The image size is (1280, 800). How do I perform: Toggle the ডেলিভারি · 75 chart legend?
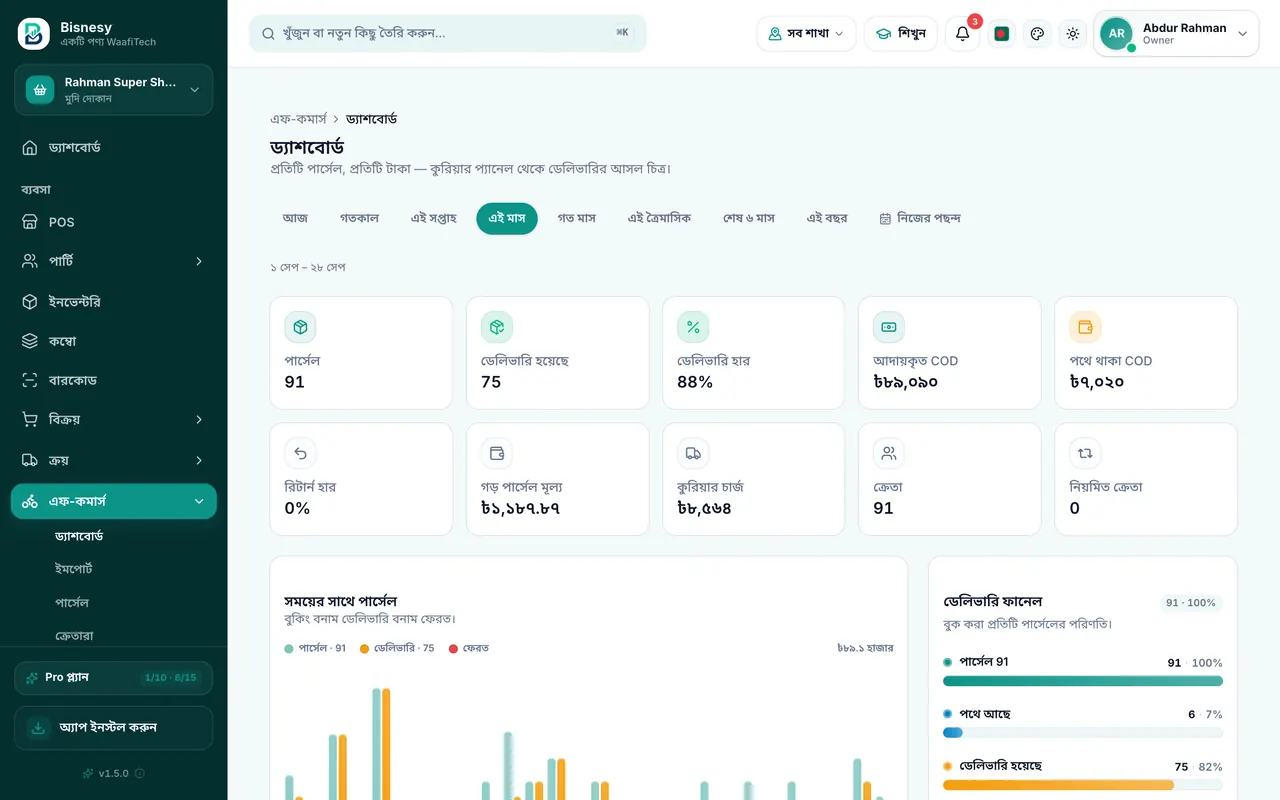point(397,648)
